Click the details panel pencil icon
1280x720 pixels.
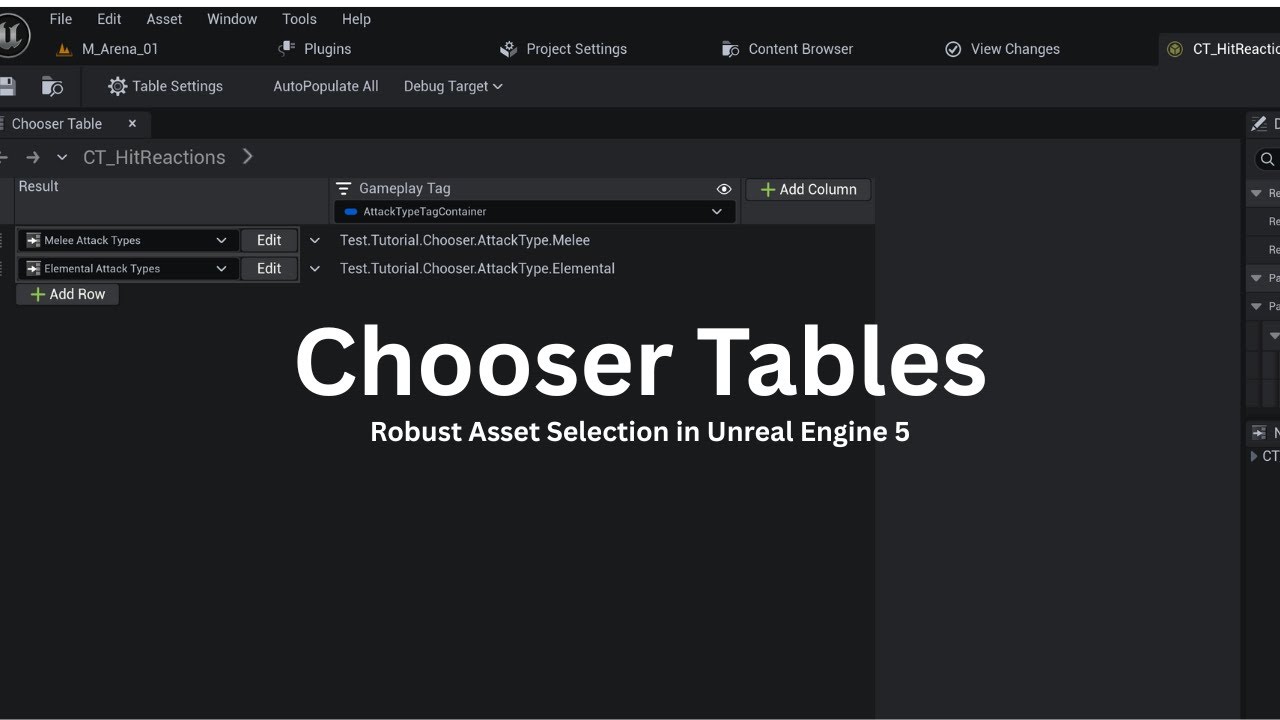[1260, 124]
